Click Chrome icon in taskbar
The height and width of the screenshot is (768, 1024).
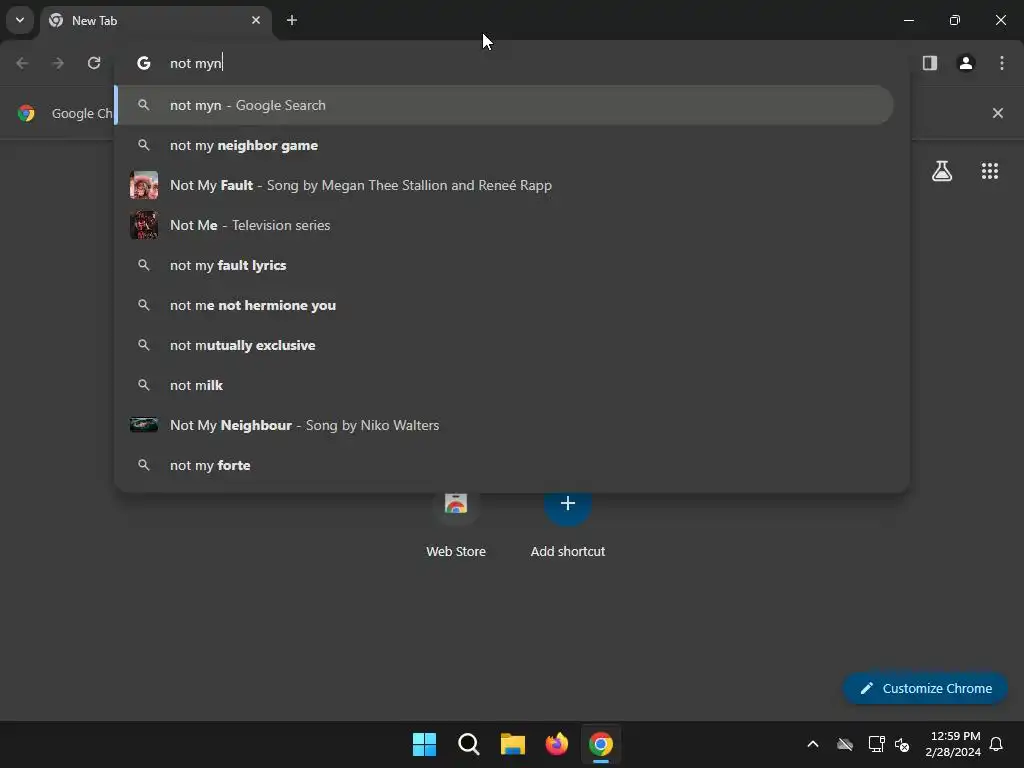(x=601, y=744)
